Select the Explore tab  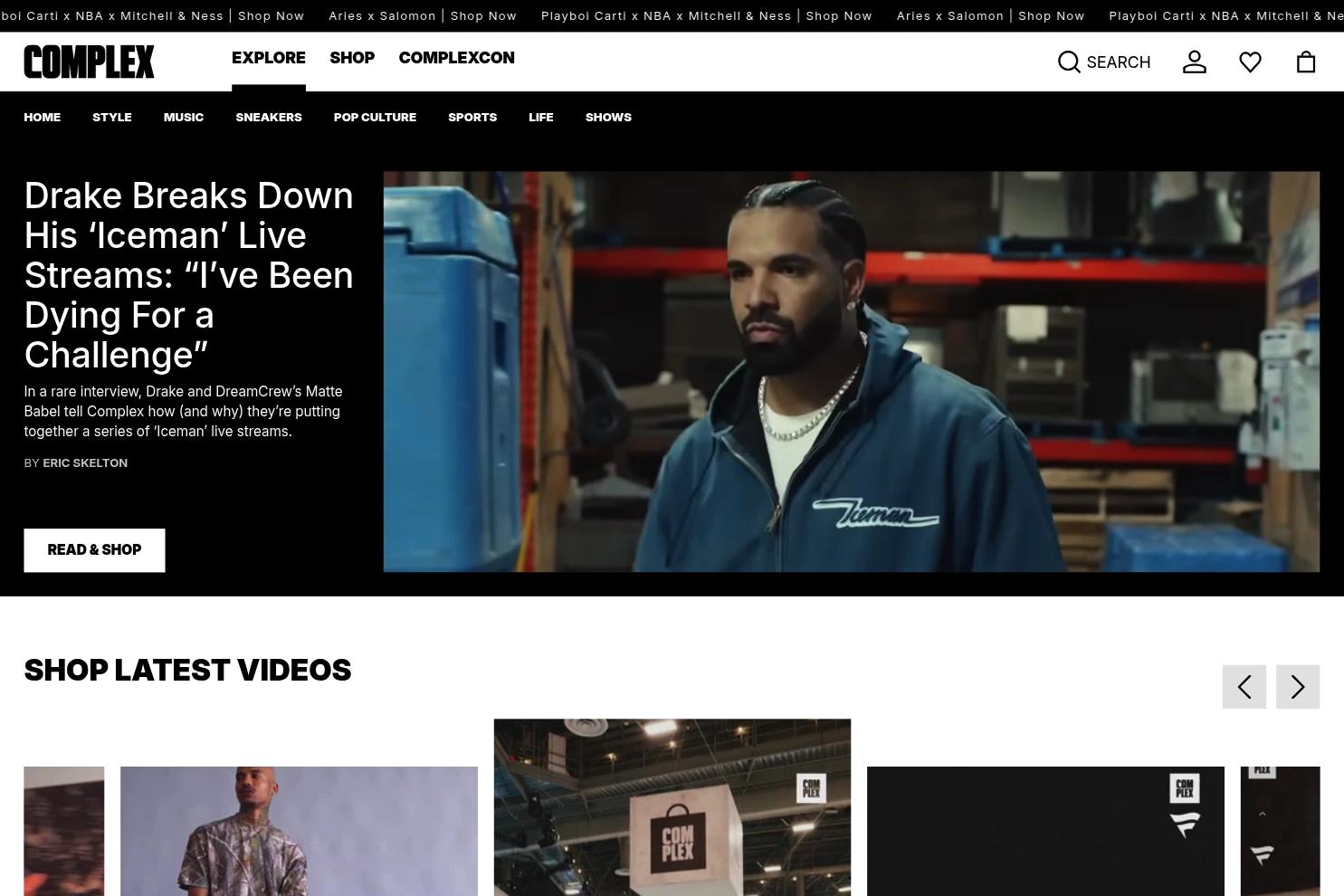269,58
